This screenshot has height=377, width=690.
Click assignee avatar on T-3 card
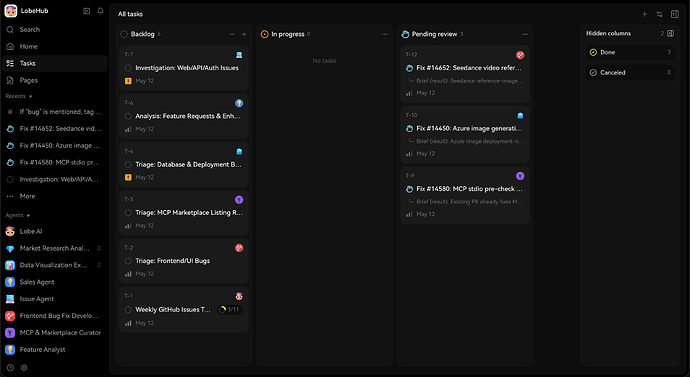tap(239, 200)
